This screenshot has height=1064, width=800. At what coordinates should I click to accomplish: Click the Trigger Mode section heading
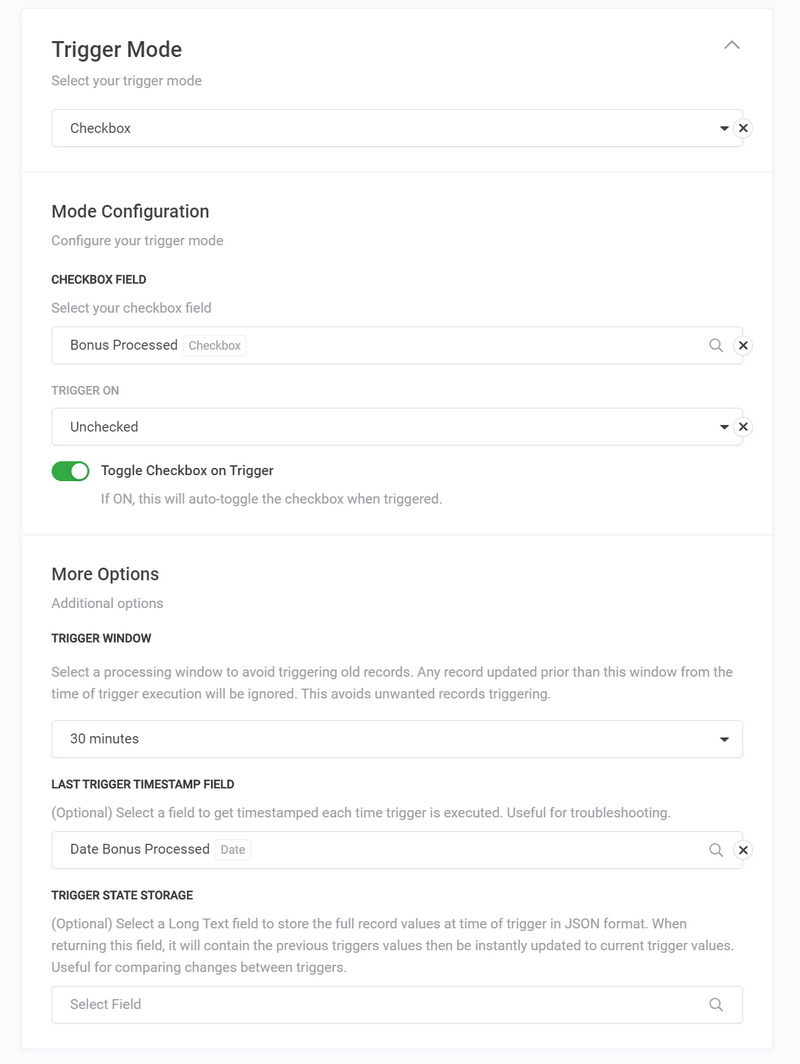[x=116, y=49]
